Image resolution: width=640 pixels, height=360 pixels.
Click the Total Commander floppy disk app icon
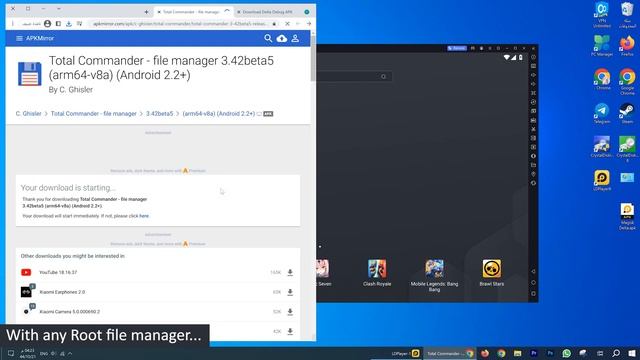click(29, 74)
